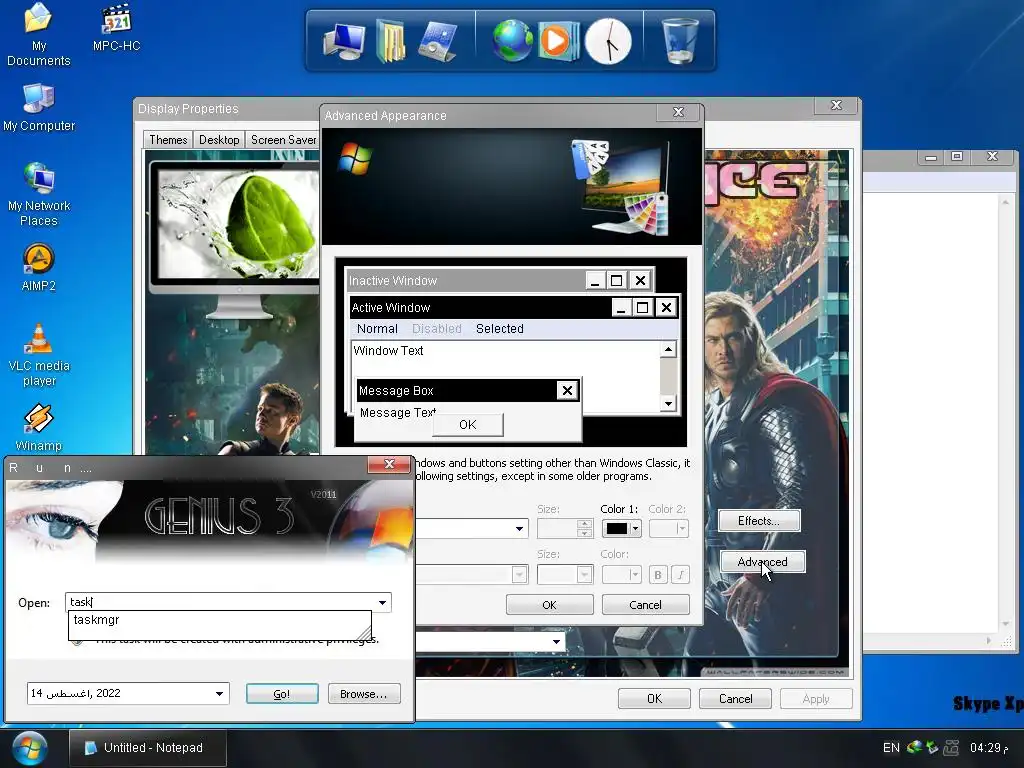Click the Advanced button in Display Properties

click(762, 562)
